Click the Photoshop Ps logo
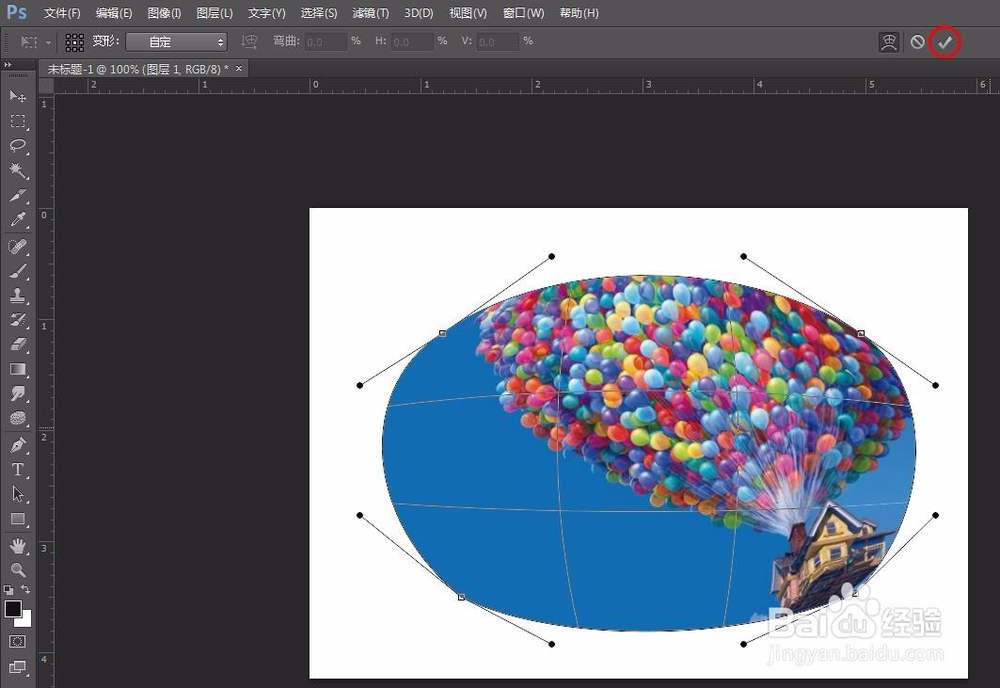This screenshot has height=688, width=1000. (16, 12)
